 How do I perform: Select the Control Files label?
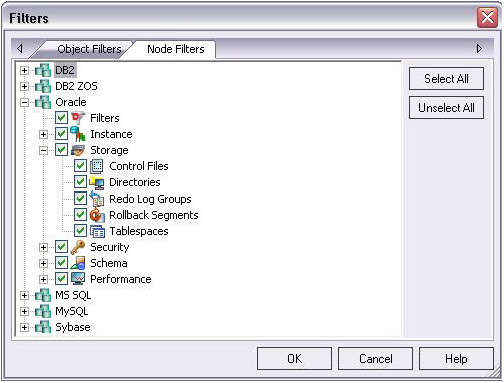tap(139, 166)
